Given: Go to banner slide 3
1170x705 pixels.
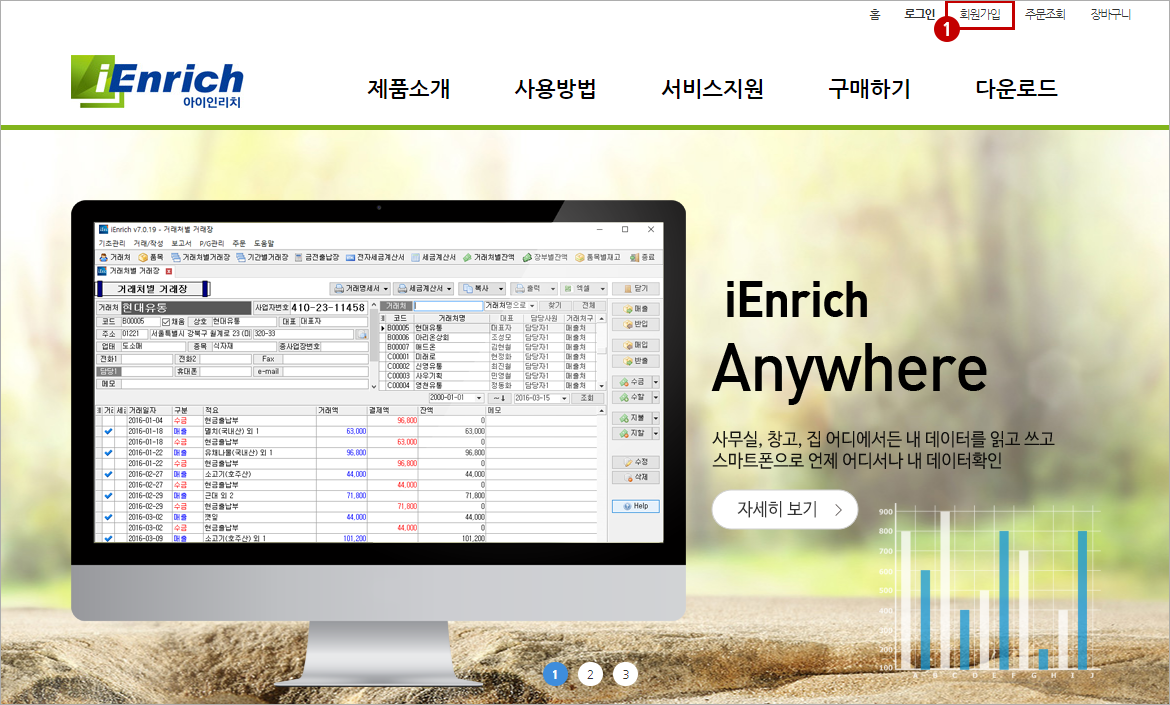Looking at the screenshot, I should [625, 674].
